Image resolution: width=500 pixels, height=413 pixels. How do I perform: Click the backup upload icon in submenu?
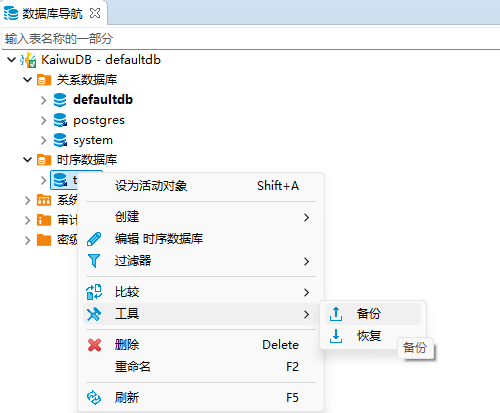[x=336, y=314]
